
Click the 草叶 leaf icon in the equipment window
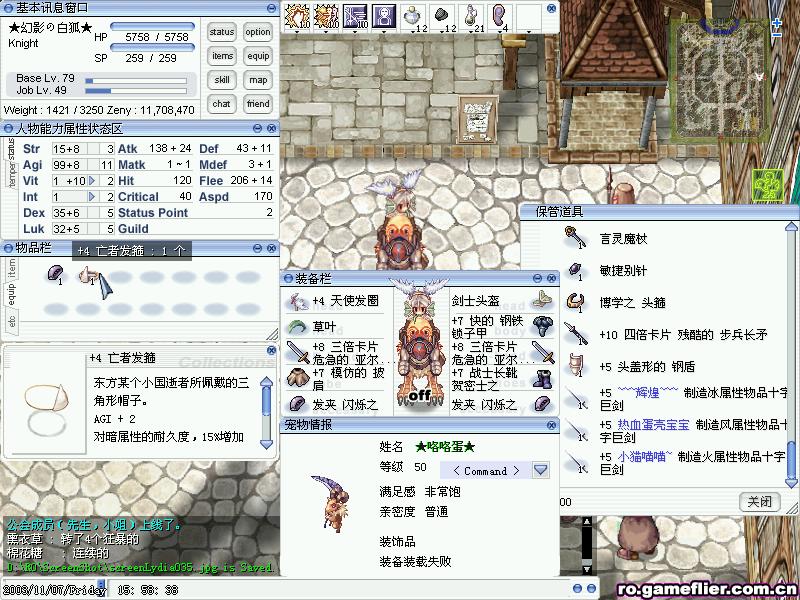(298, 326)
